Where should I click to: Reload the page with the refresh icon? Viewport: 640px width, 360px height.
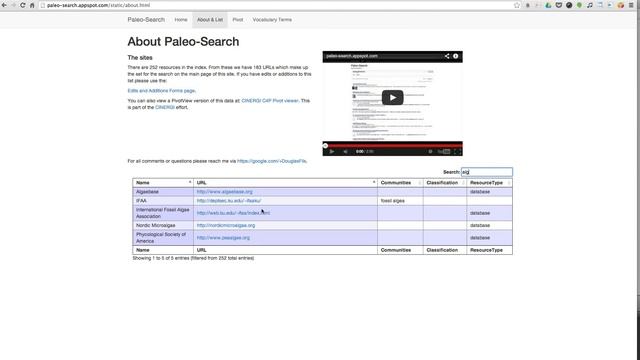pos(23,5)
